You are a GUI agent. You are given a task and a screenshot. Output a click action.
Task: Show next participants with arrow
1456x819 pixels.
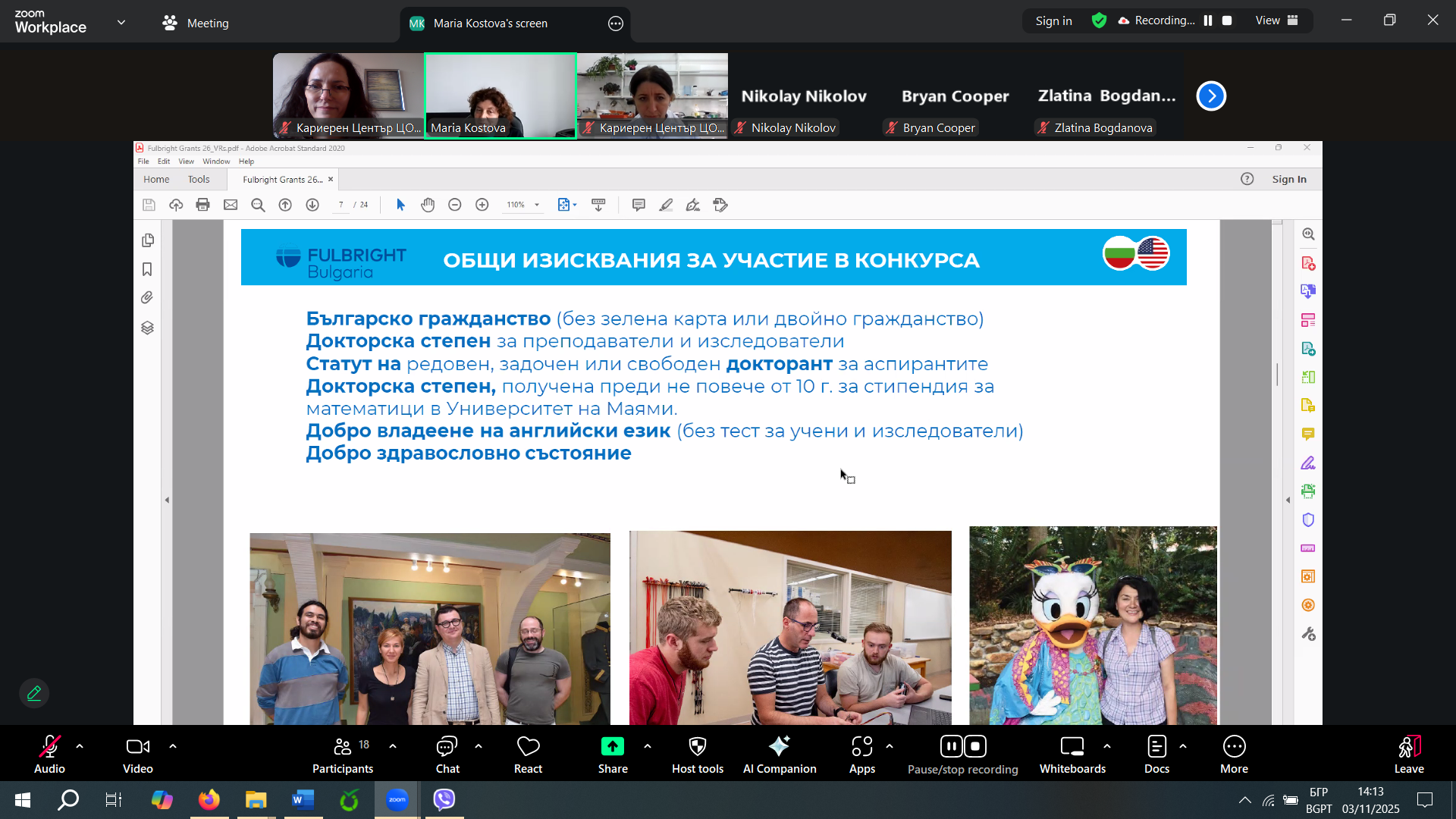point(1211,96)
